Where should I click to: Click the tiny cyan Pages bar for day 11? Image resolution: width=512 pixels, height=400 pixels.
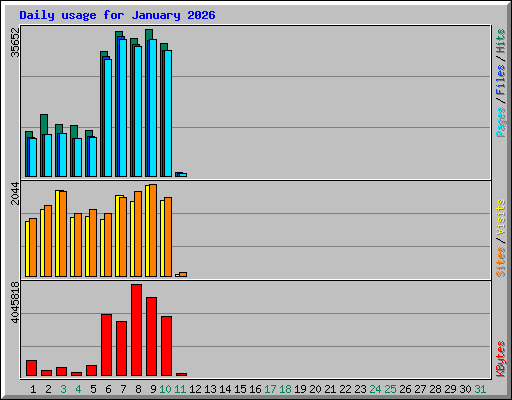pyautogui.click(x=183, y=175)
